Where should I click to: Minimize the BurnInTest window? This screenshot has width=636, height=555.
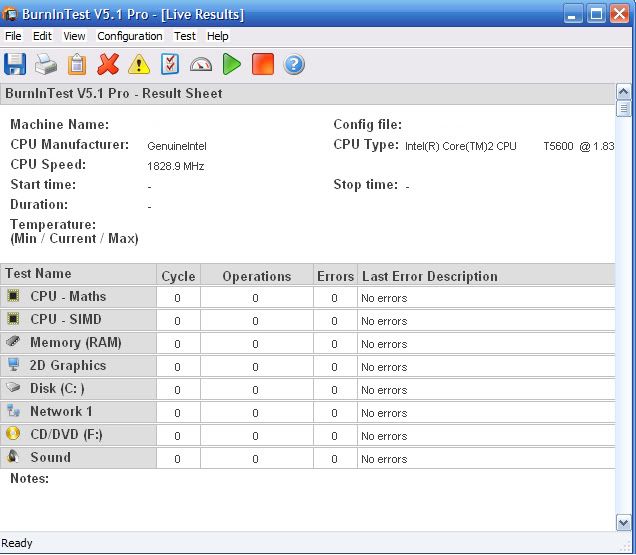pyautogui.click(x=572, y=14)
